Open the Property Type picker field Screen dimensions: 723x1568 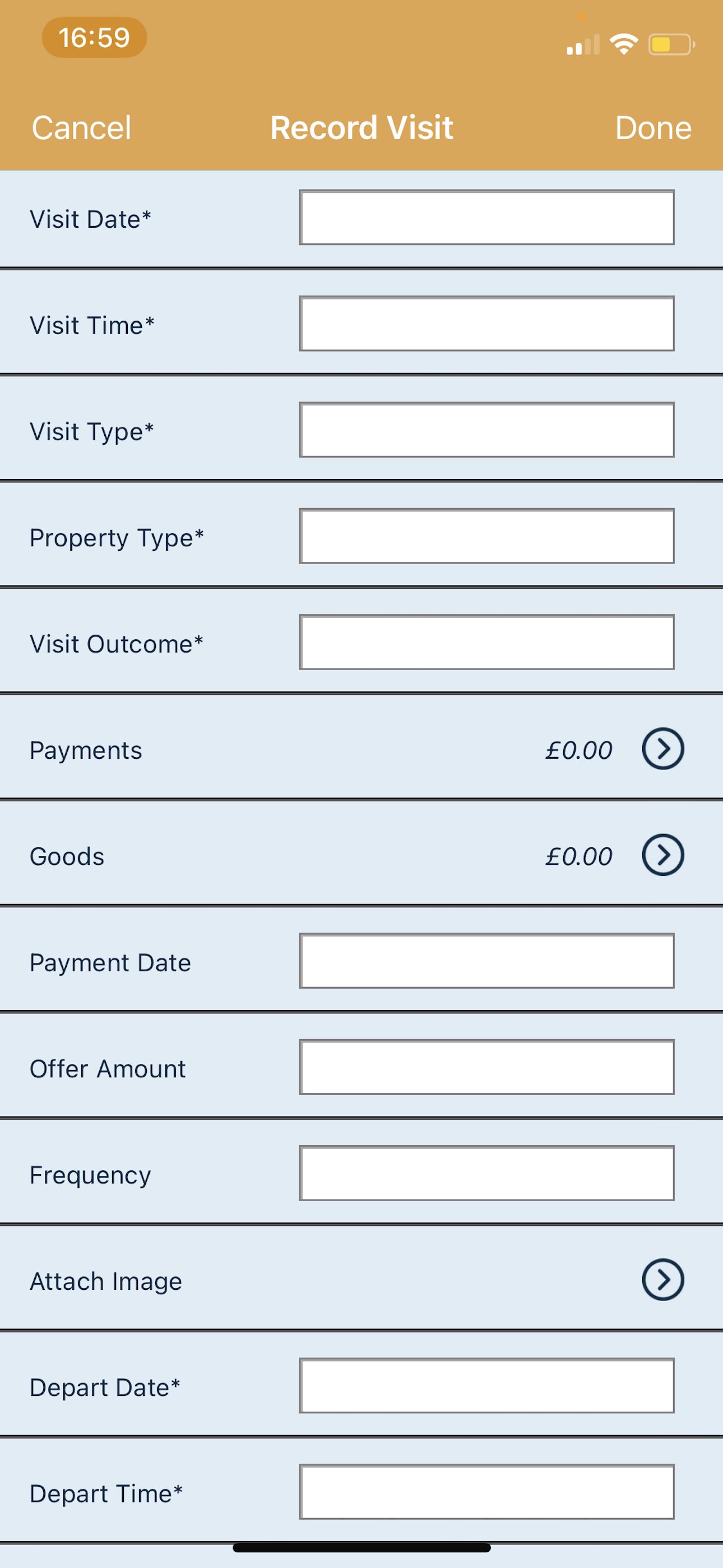[x=486, y=536]
